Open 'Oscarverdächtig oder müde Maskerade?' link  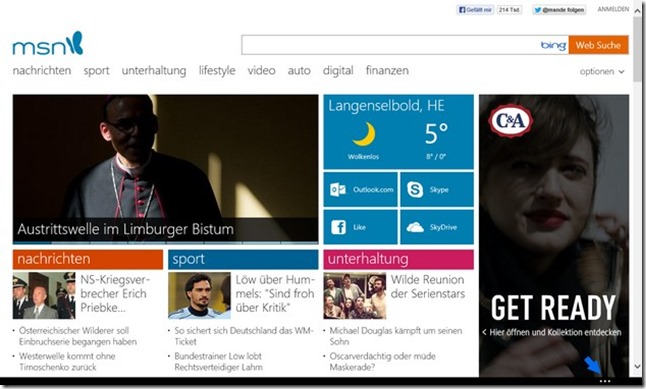tap(382, 361)
